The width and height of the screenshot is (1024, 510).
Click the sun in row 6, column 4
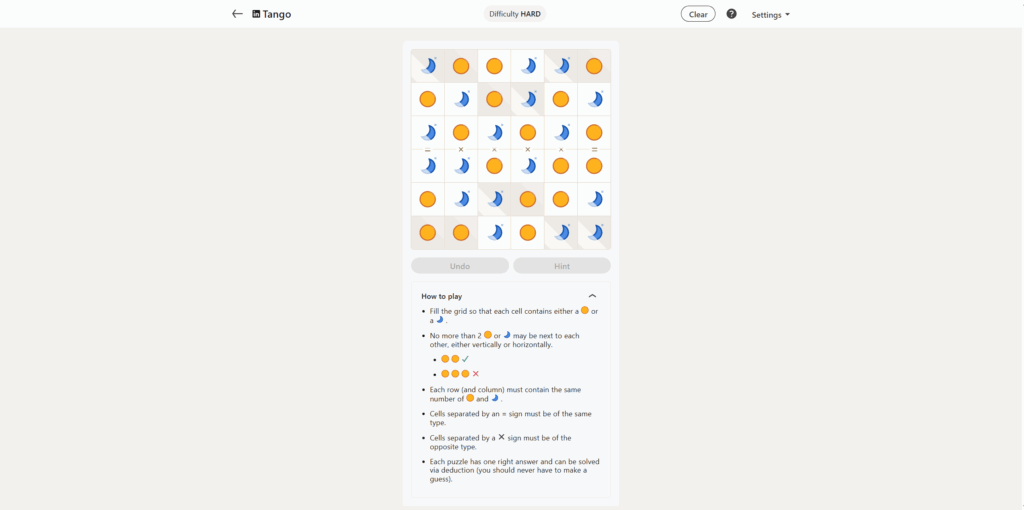coord(528,233)
